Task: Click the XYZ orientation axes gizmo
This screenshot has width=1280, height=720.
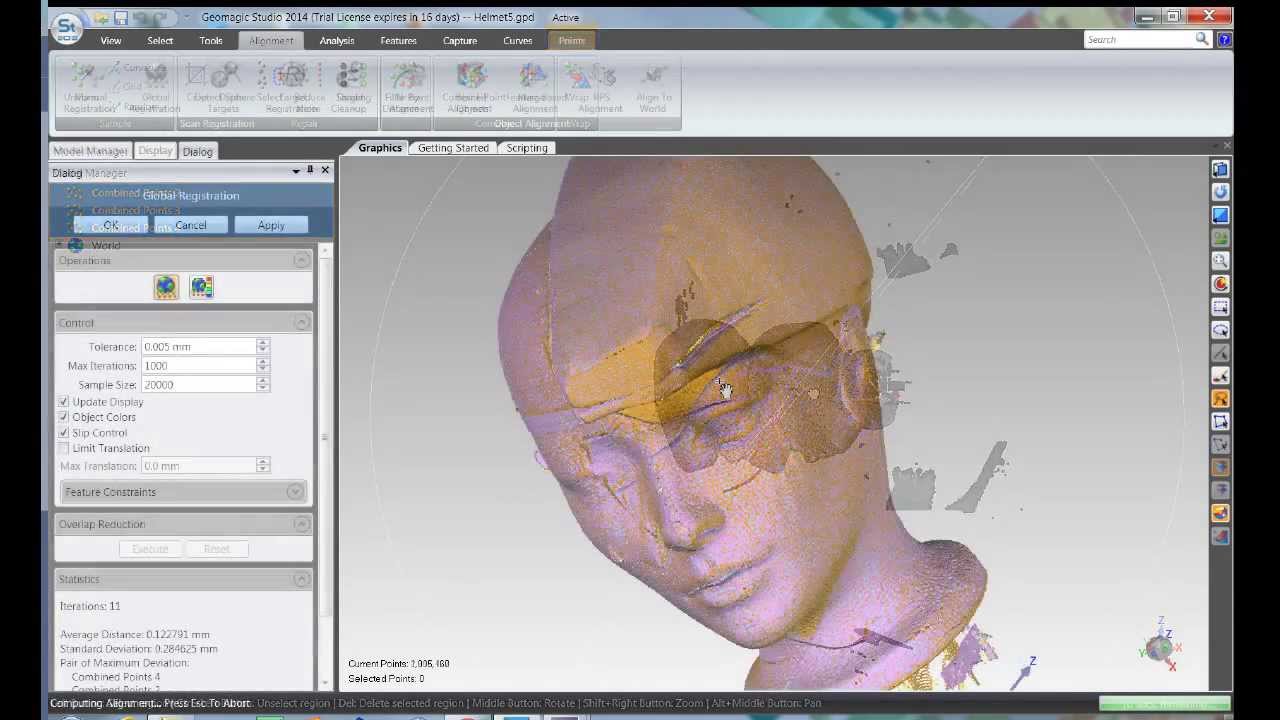Action: (1160, 644)
